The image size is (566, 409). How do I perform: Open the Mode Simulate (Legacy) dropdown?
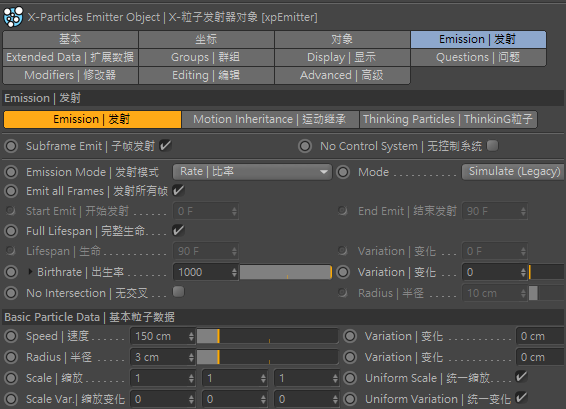(x=513, y=172)
